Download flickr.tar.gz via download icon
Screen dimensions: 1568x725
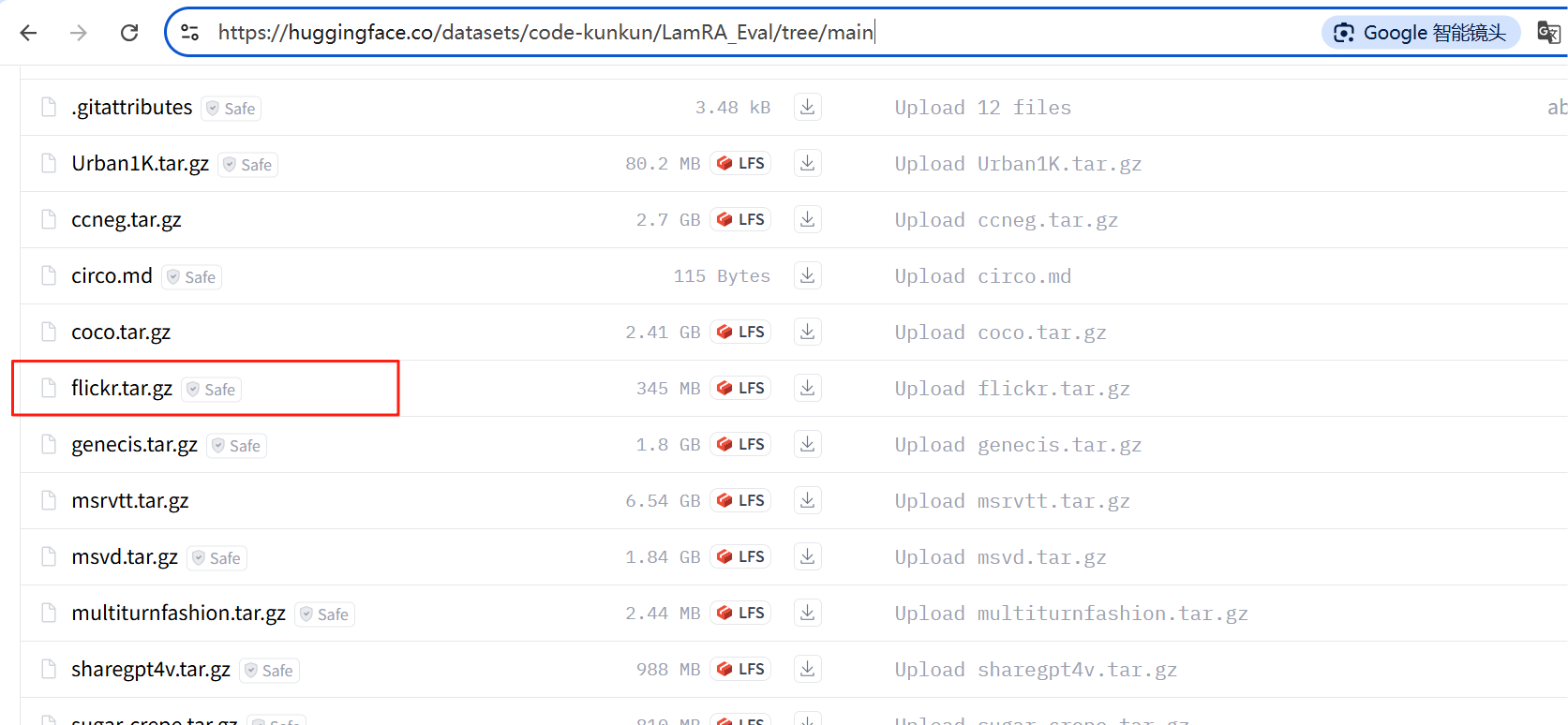tap(807, 388)
